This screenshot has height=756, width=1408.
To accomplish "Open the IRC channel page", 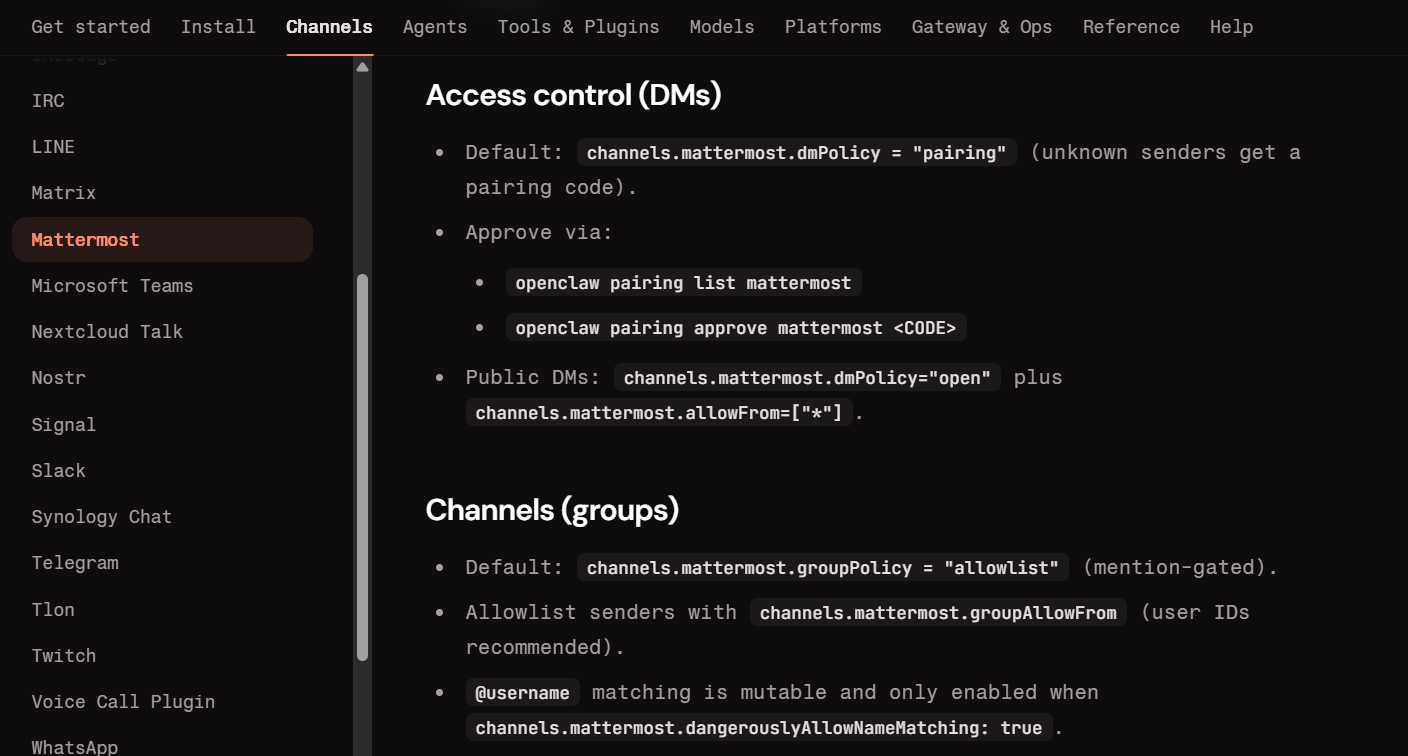I will pyautogui.click(x=162, y=101).
